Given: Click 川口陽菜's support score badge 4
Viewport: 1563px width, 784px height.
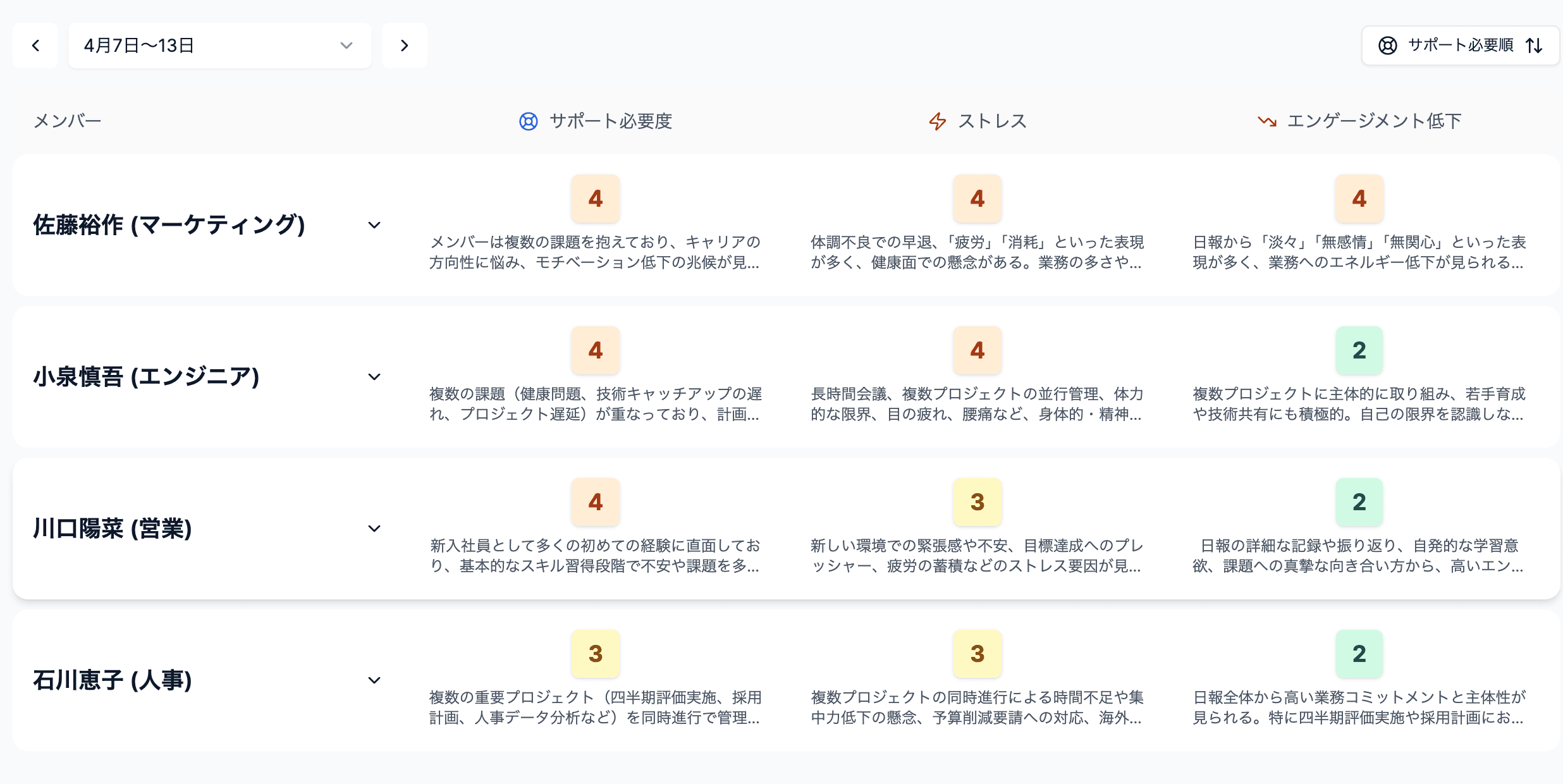Looking at the screenshot, I should (x=595, y=502).
